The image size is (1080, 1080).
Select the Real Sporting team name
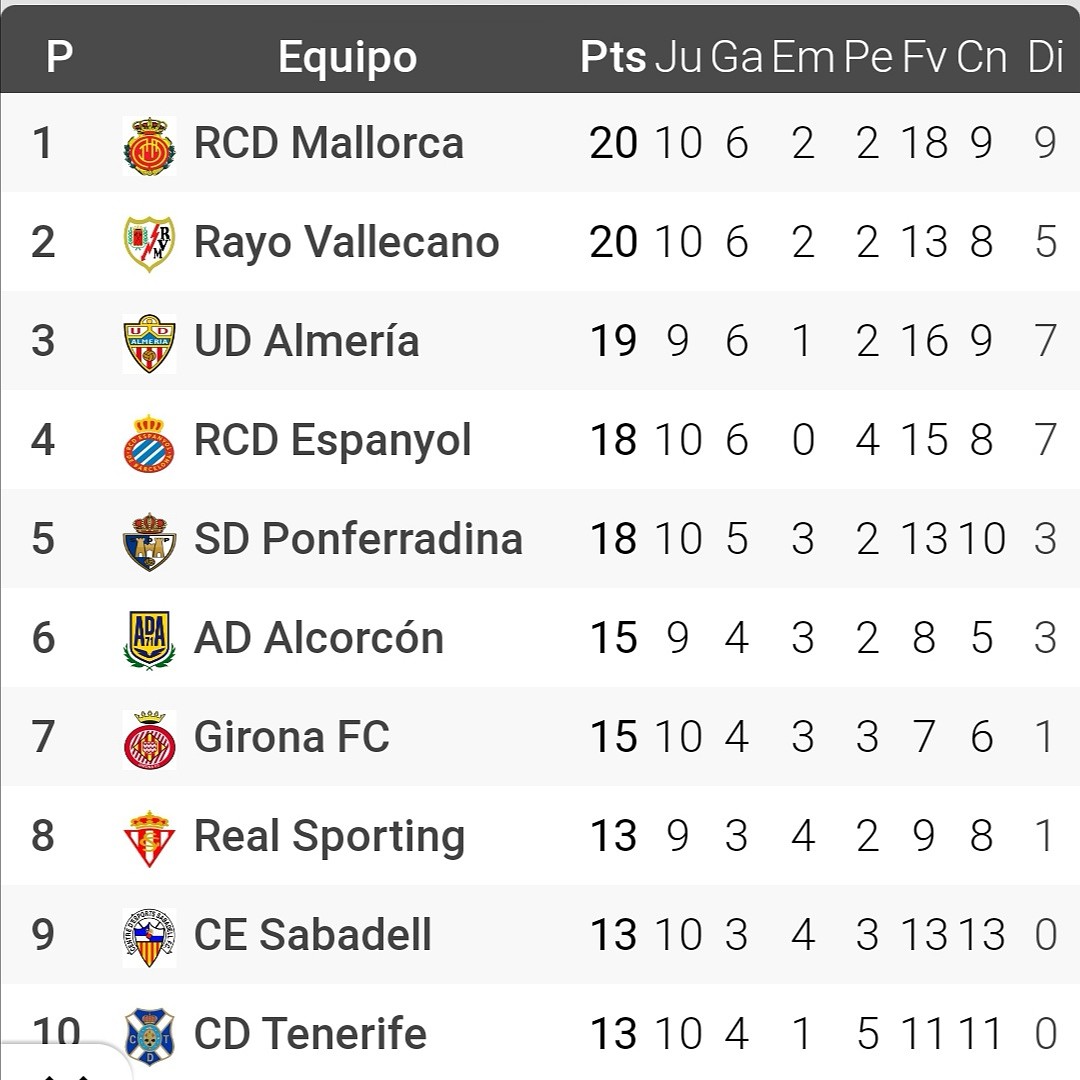[x=329, y=838]
